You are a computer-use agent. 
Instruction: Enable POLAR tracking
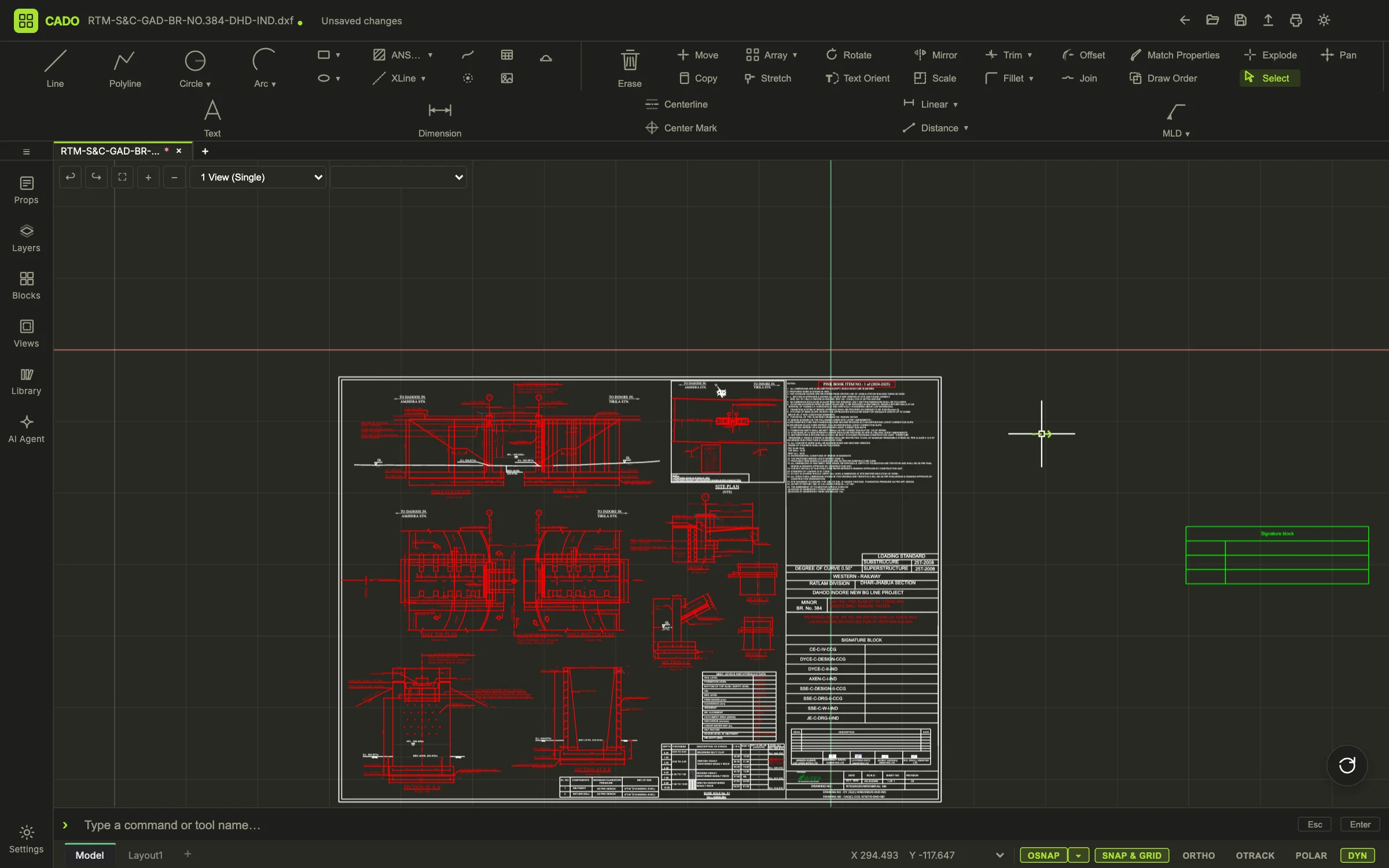point(1311,855)
